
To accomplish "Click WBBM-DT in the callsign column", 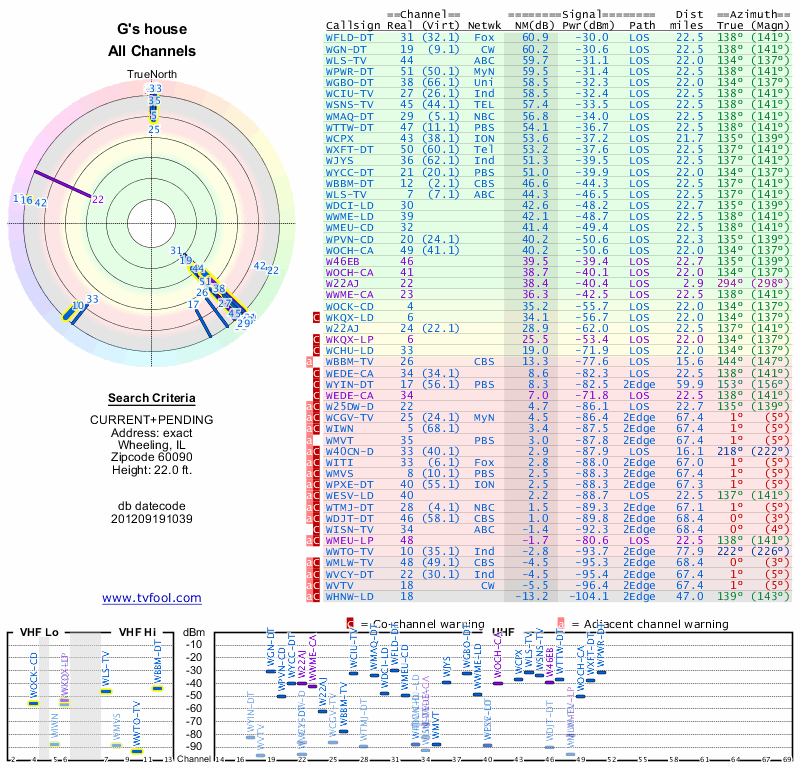I will point(349,184).
